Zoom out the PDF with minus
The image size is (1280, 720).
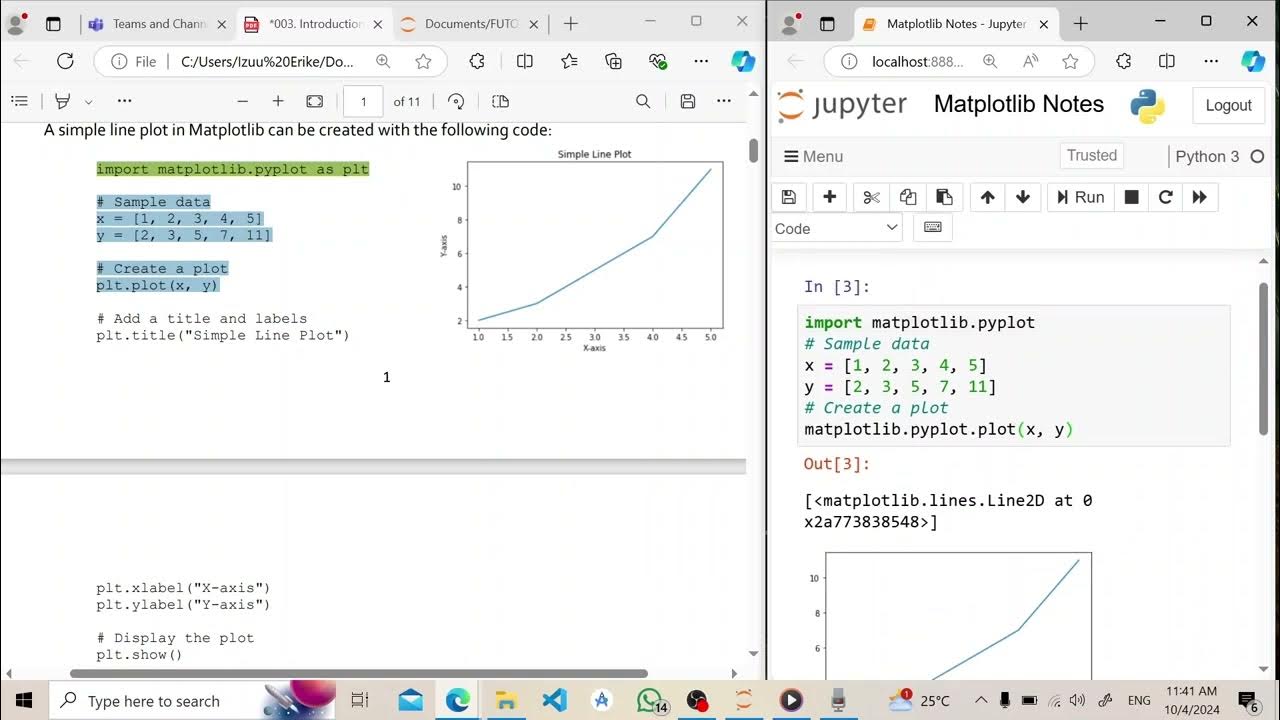[x=242, y=101]
